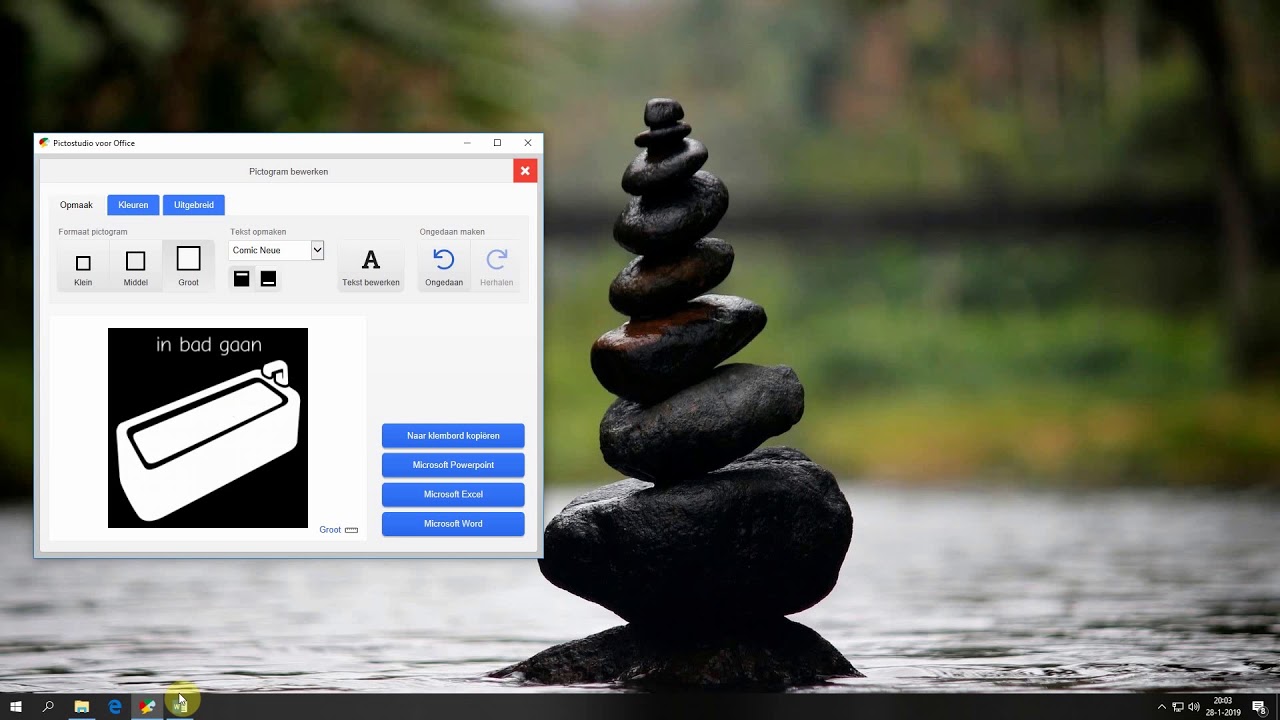Switch to the Kleuren tab

(133, 205)
